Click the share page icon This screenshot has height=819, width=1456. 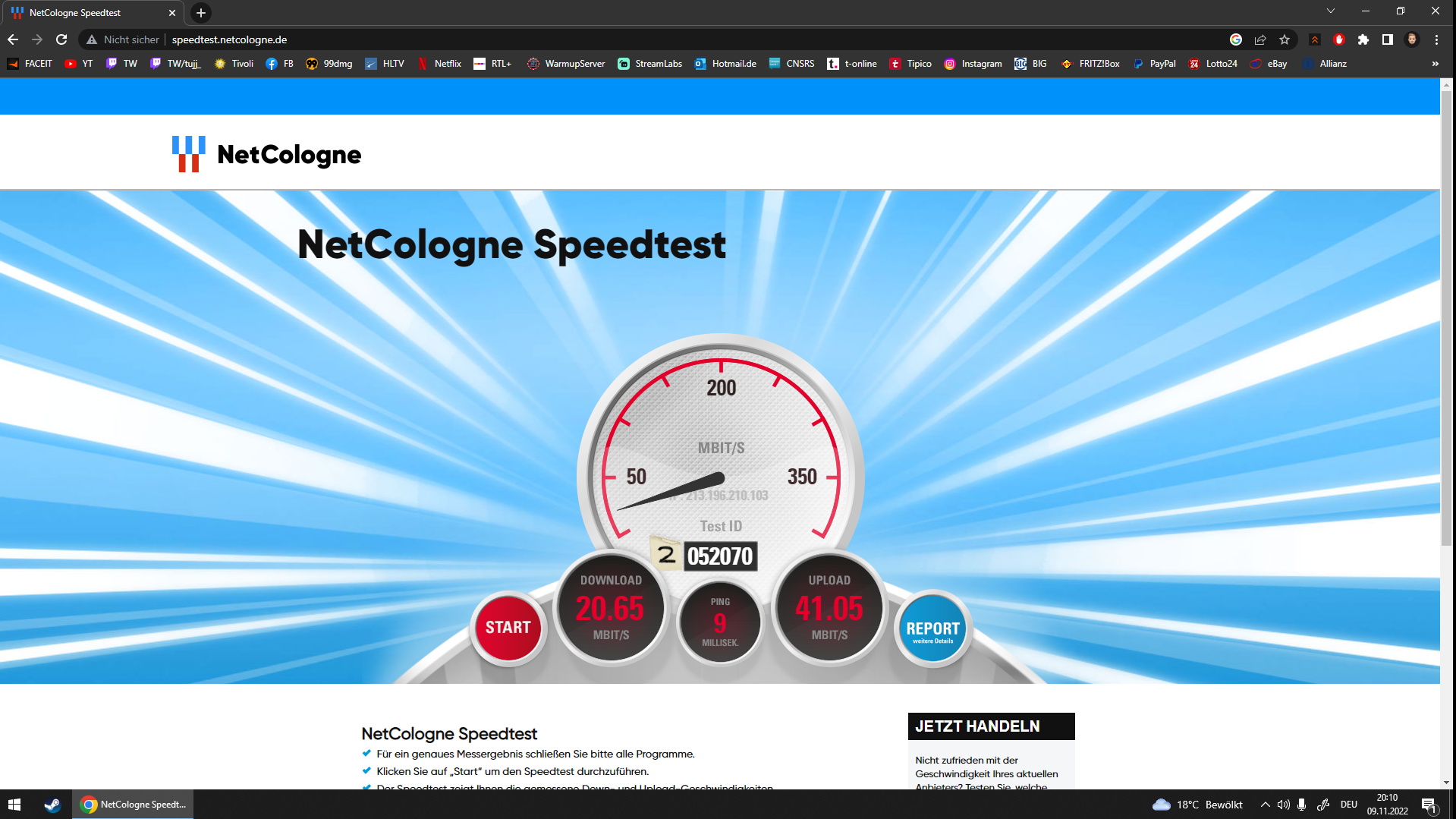tap(1260, 39)
